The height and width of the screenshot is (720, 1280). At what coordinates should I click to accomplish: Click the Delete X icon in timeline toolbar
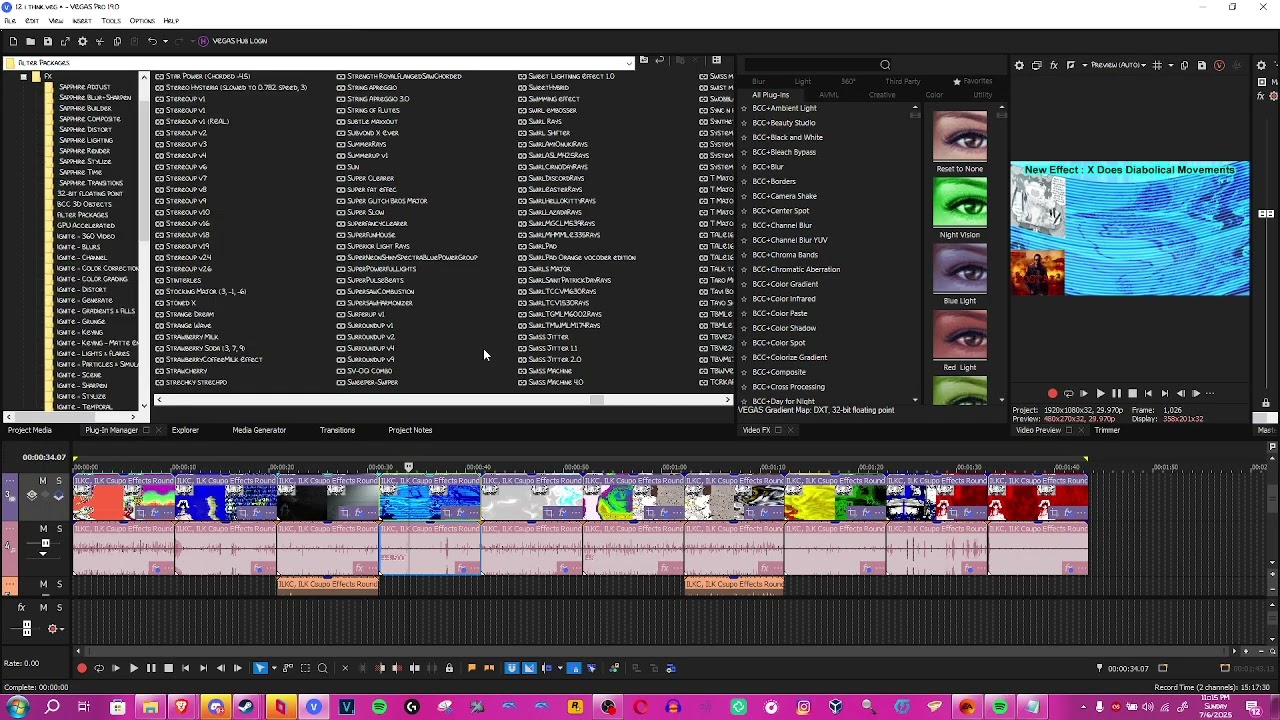click(345, 668)
